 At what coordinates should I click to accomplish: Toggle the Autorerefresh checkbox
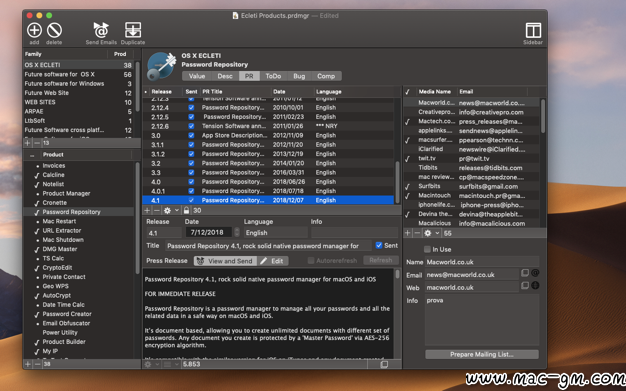point(311,260)
